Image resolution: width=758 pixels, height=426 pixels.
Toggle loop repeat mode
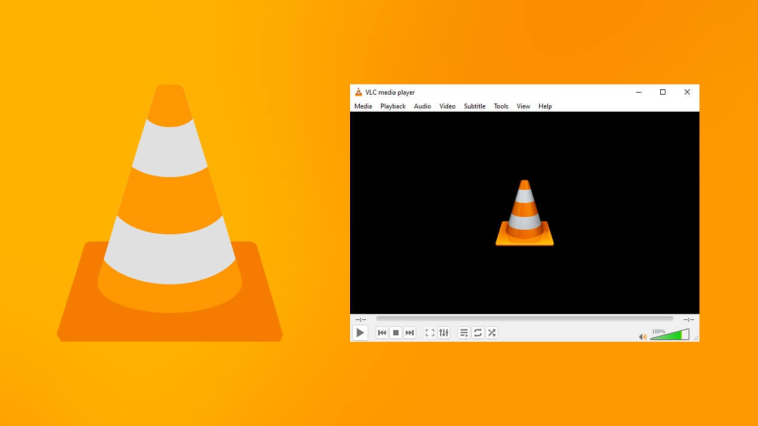click(x=478, y=333)
